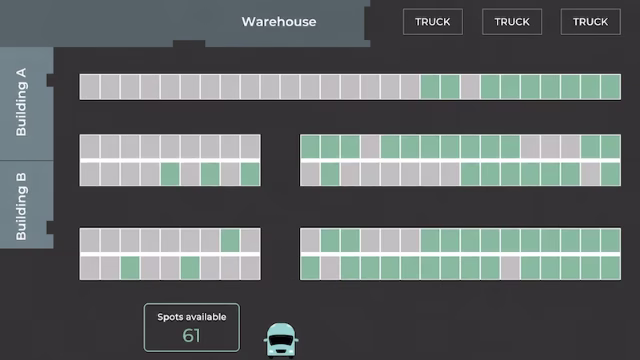Click the 61 spots count value
The height and width of the screenshot is (360, 640).
pyautogui.click(x=191, y=336)
